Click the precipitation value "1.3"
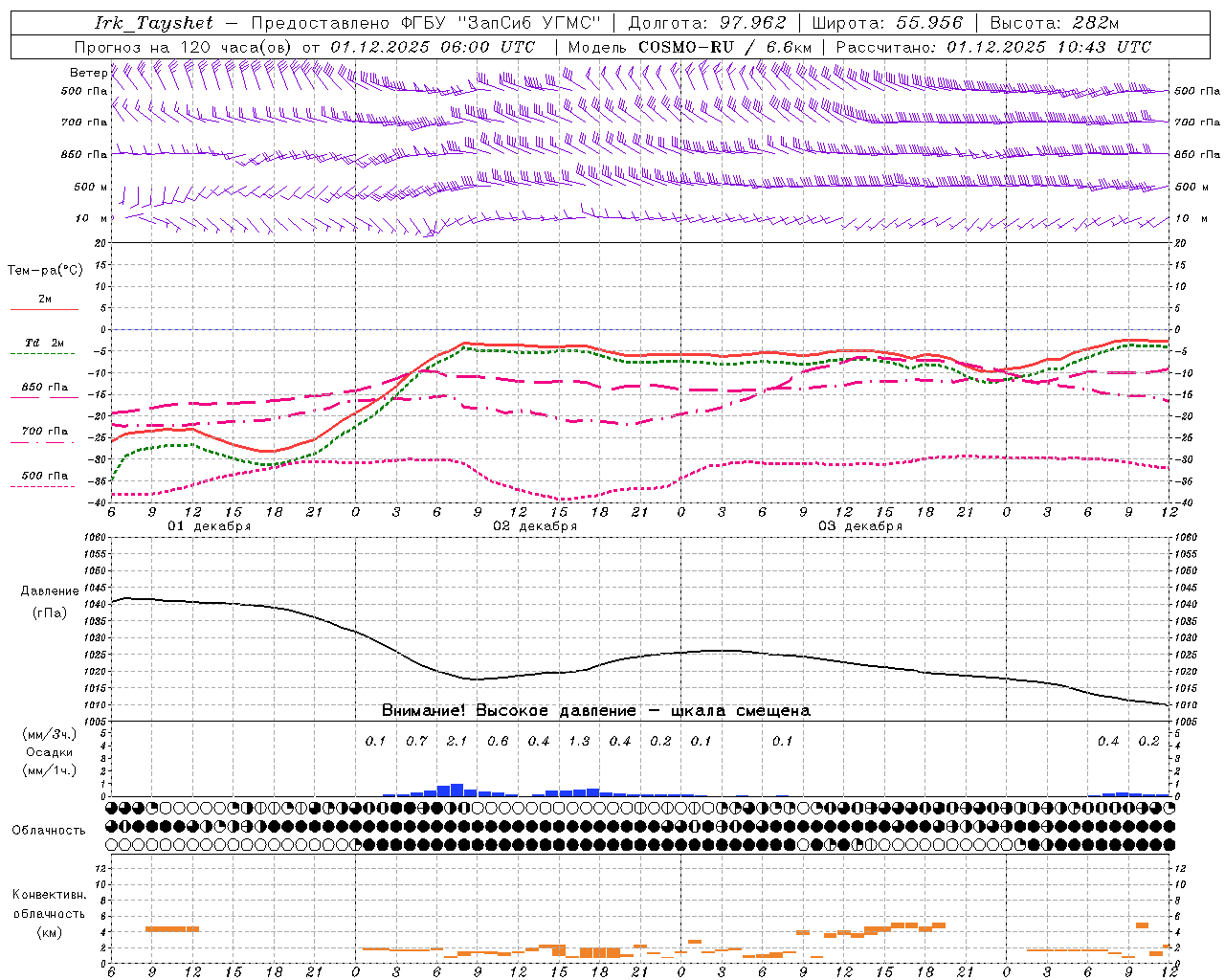1225x980 pixels. tap(579, 742)
